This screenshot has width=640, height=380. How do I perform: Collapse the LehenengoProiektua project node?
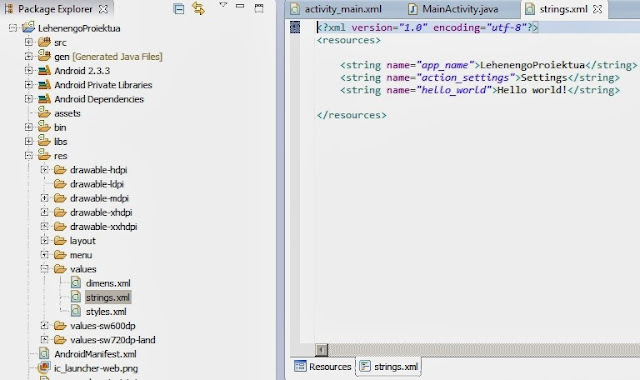(x=13, y=28)
